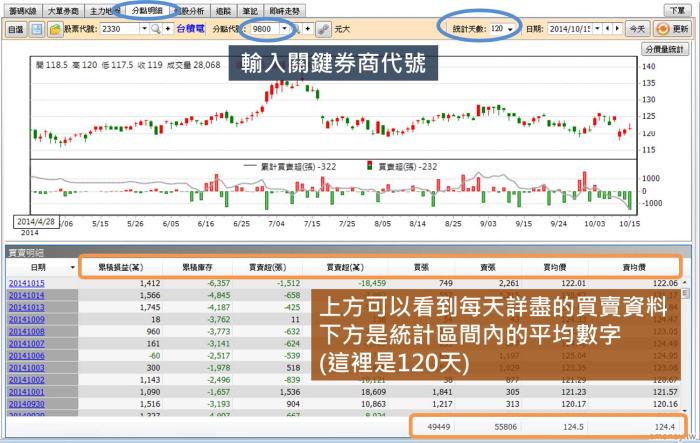Click the 下單 order button
The image size is (700, 443).
click(x=677, y=10)
